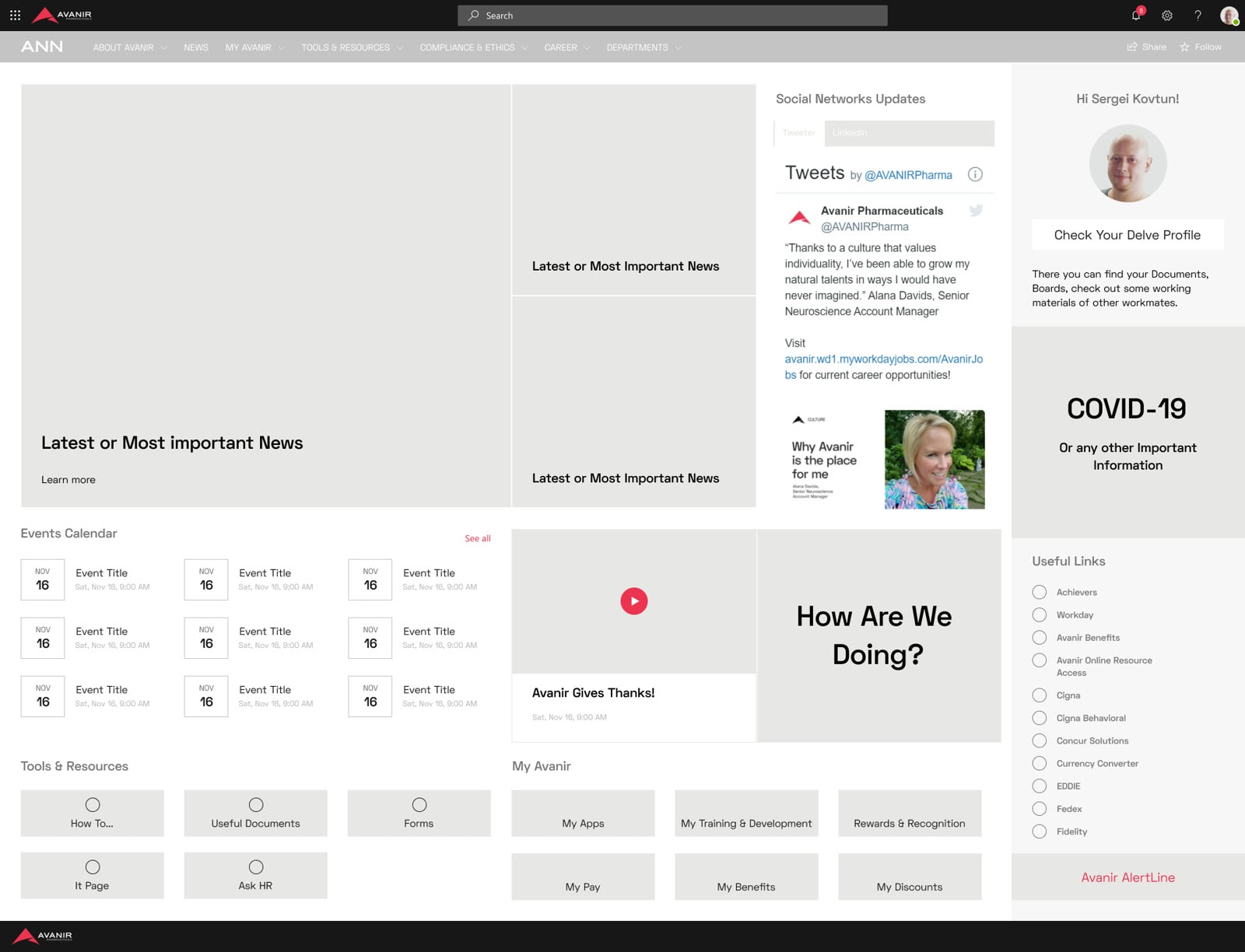
Task: Open the Rewards & Recognition tile
Action: [910, 814]
